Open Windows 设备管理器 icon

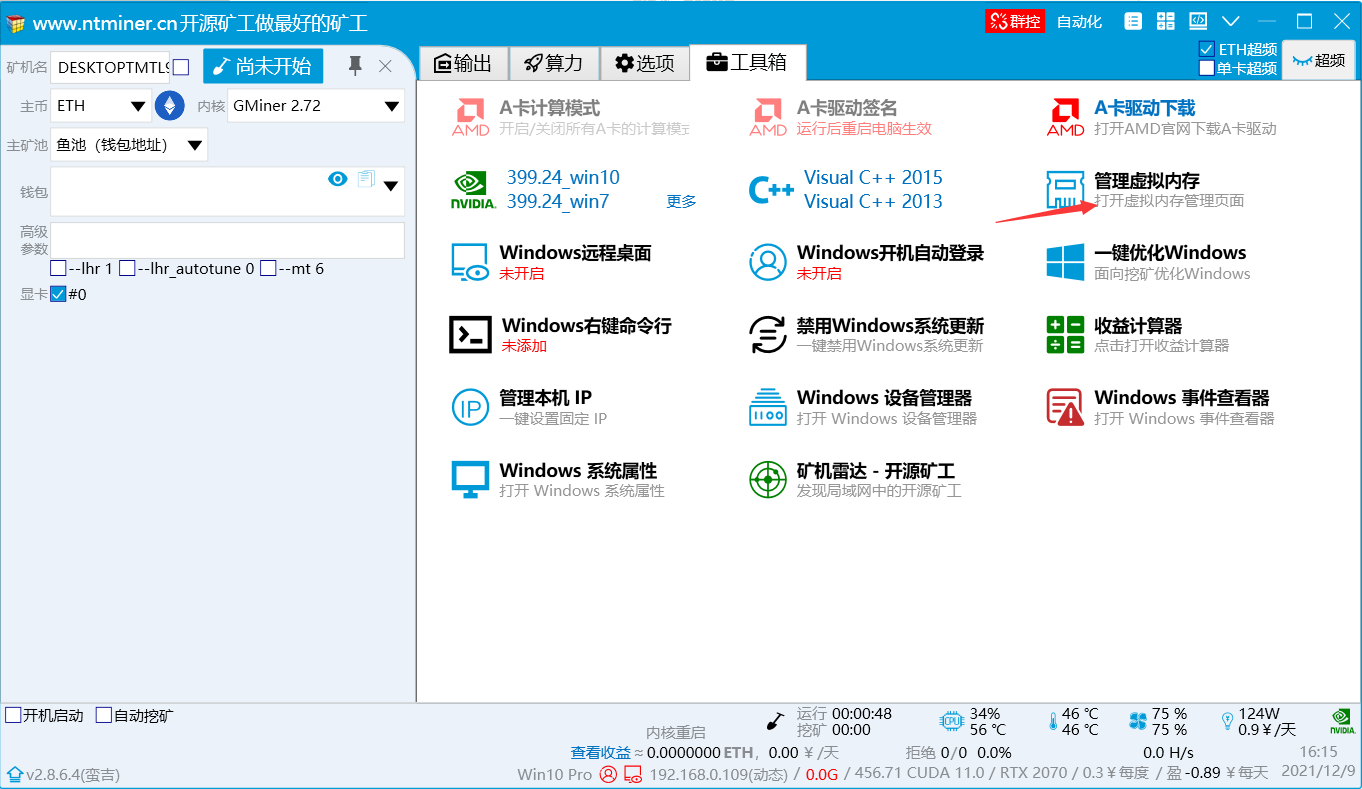pos(768,407)
